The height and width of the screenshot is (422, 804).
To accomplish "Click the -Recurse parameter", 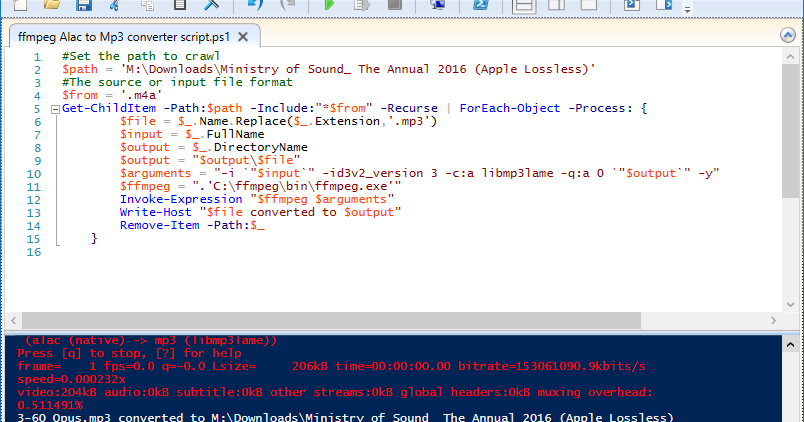I will coord(409,108).
